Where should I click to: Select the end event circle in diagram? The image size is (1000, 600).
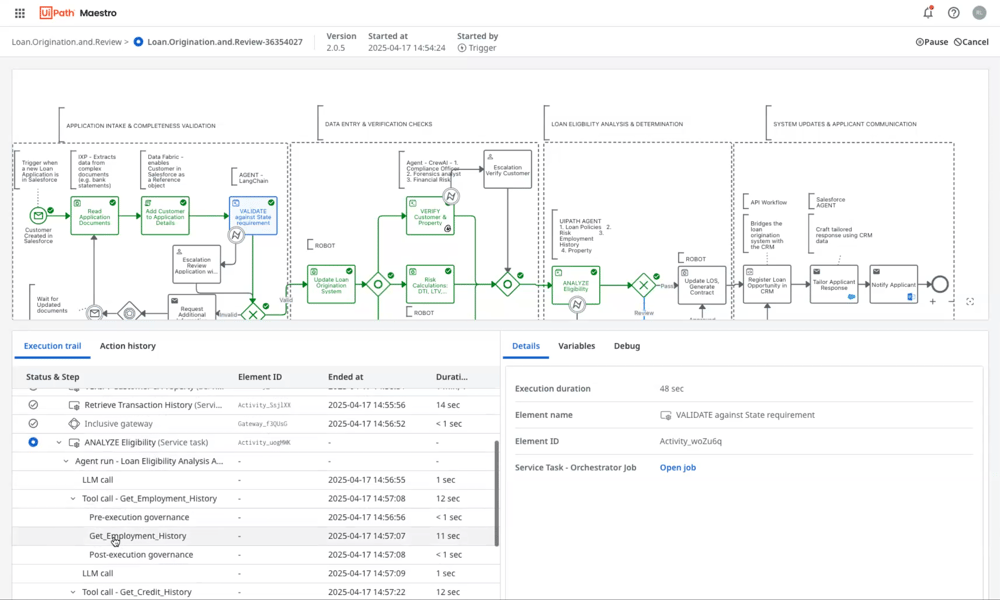pyautogui.click(x=939, y=284)
